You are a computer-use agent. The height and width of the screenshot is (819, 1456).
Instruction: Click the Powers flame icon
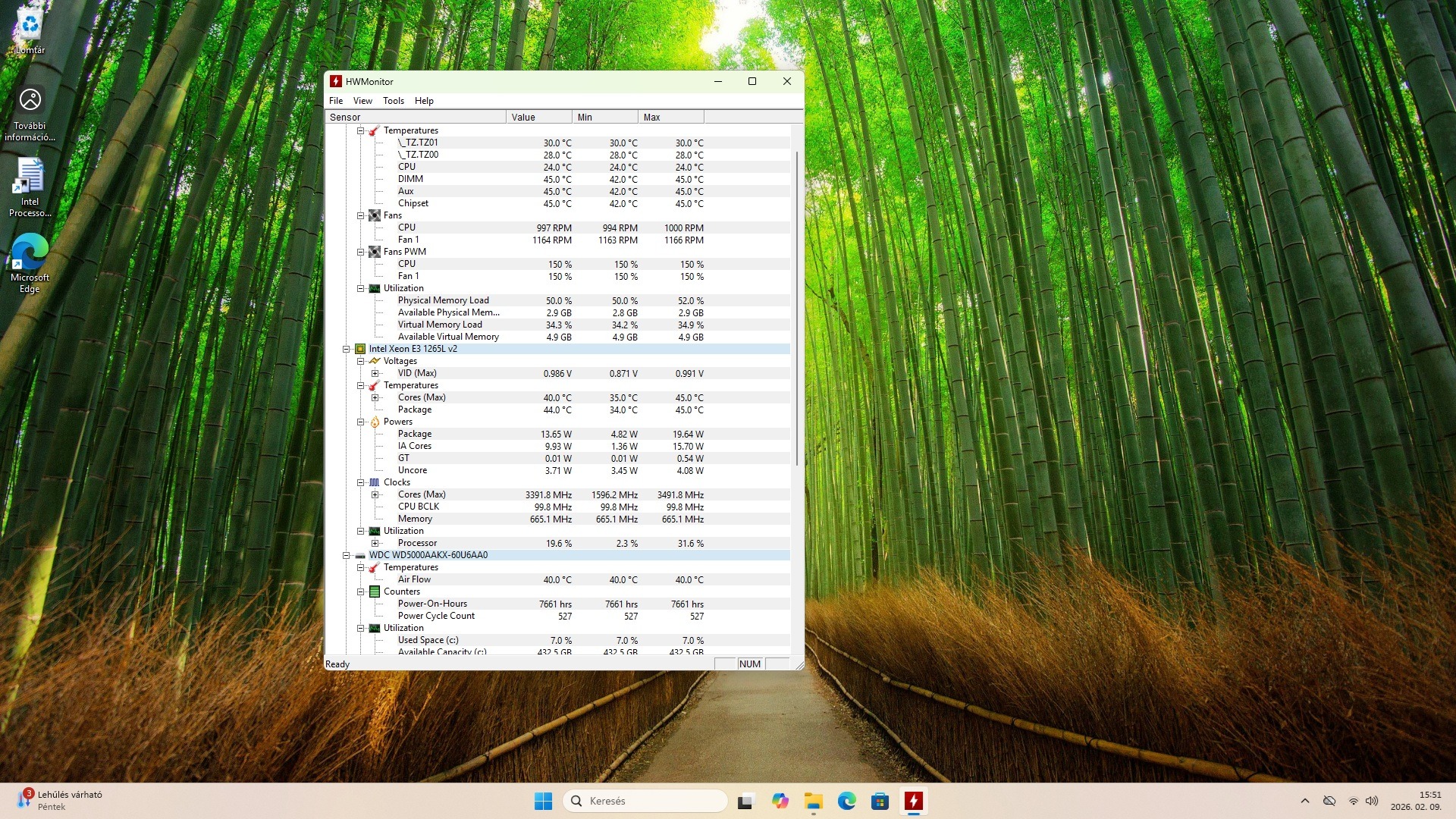click(375, 422)
